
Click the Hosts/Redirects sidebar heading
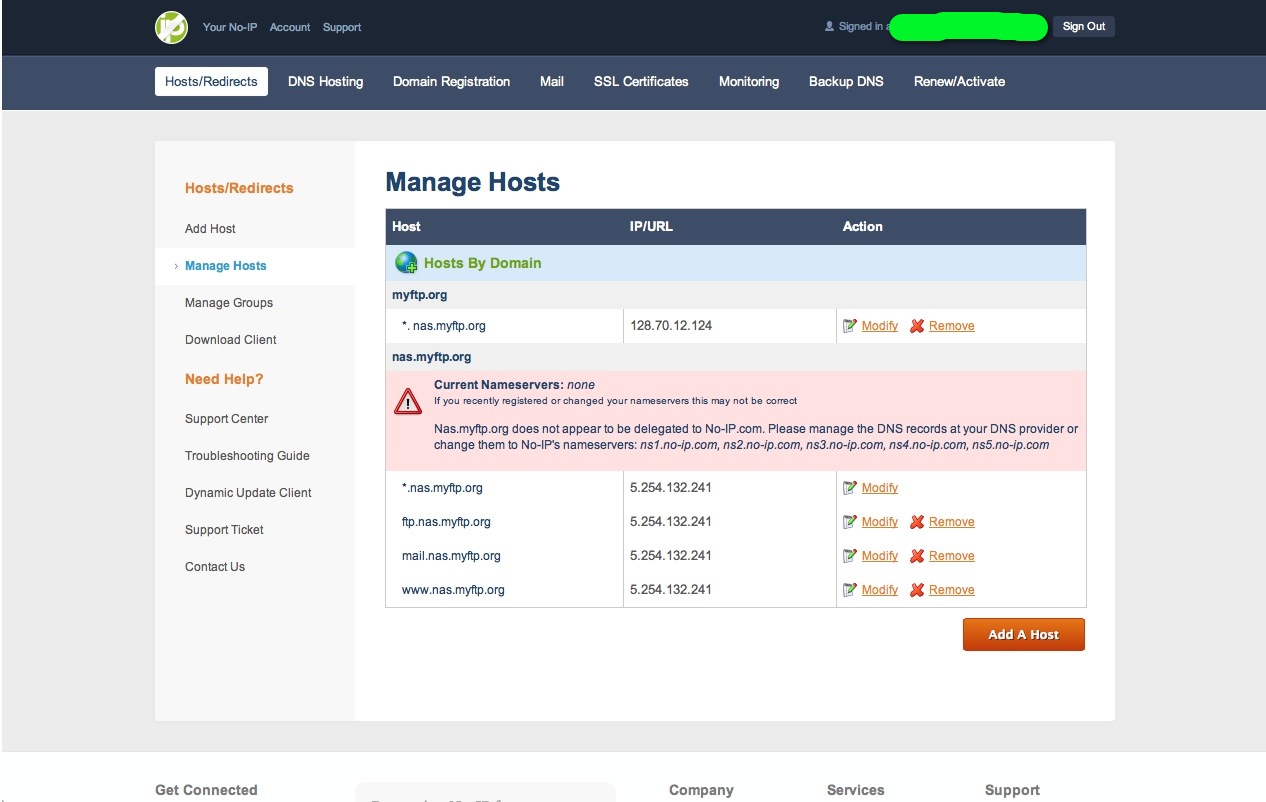(239, 188)
